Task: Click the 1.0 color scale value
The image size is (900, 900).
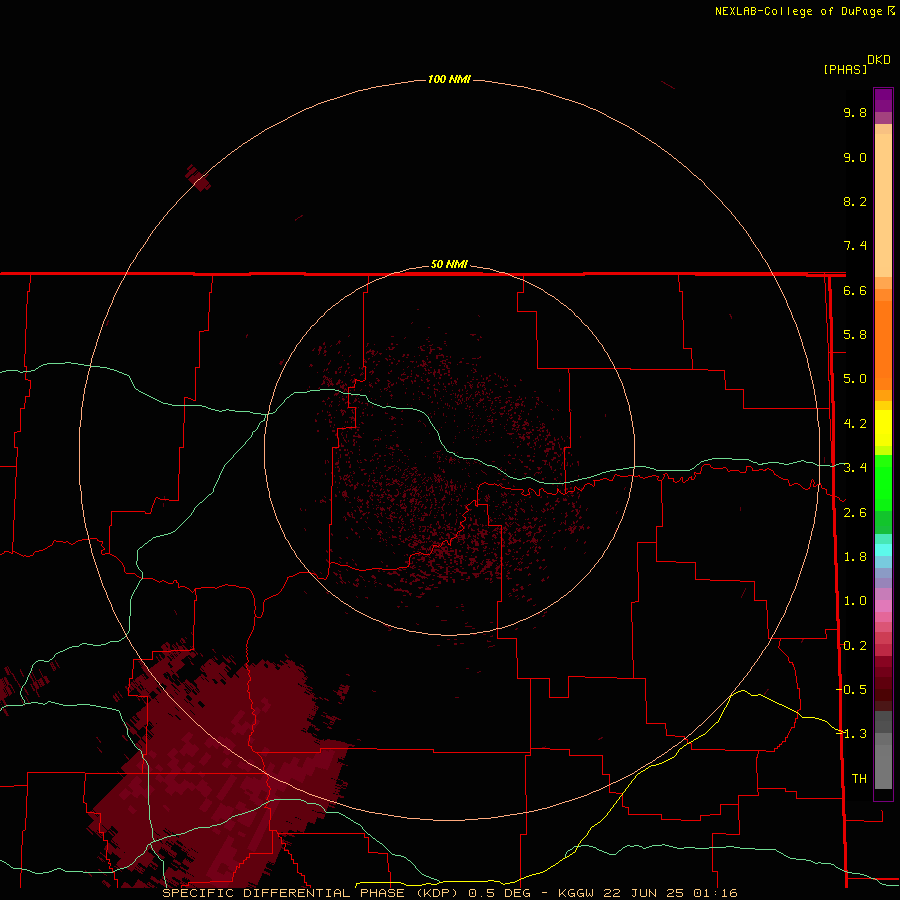Action: (x=855, y=601)
